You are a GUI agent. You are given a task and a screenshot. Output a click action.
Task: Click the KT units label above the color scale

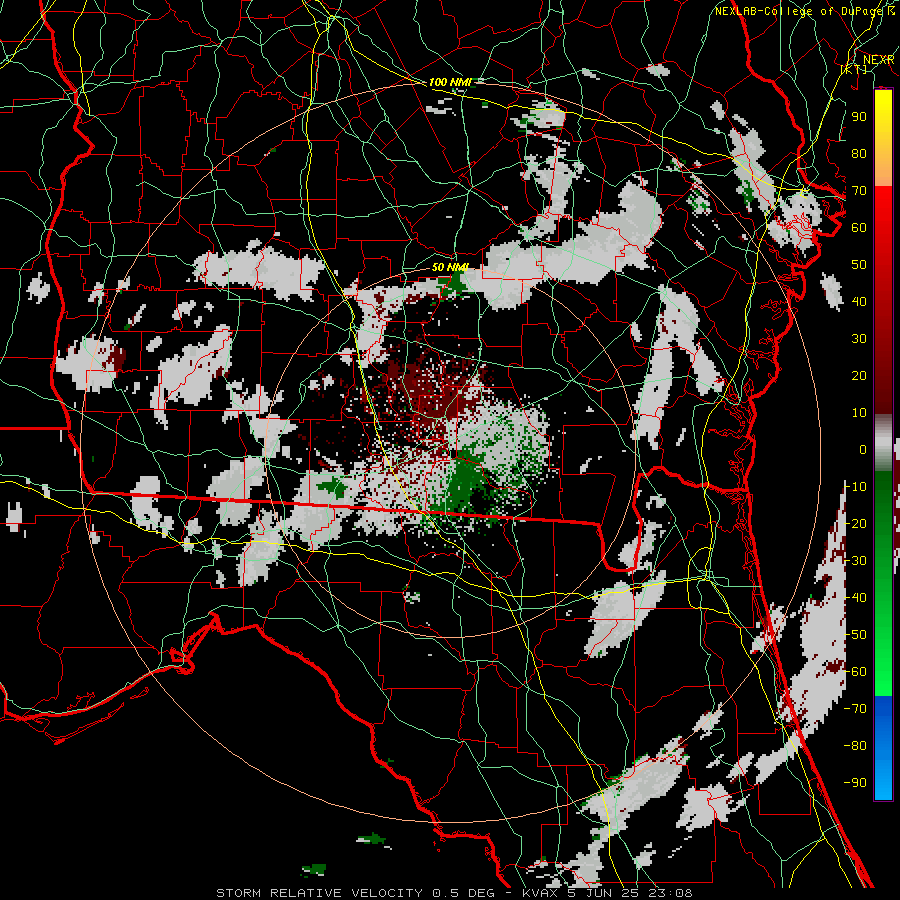(854, 69)
